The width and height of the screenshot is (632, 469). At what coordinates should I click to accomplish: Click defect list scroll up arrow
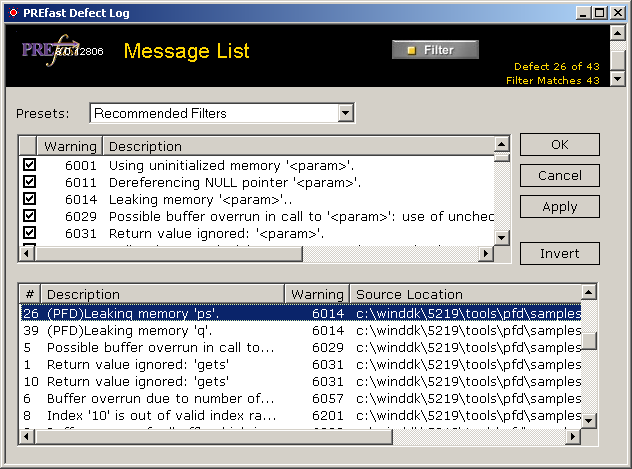click(588, 292)
